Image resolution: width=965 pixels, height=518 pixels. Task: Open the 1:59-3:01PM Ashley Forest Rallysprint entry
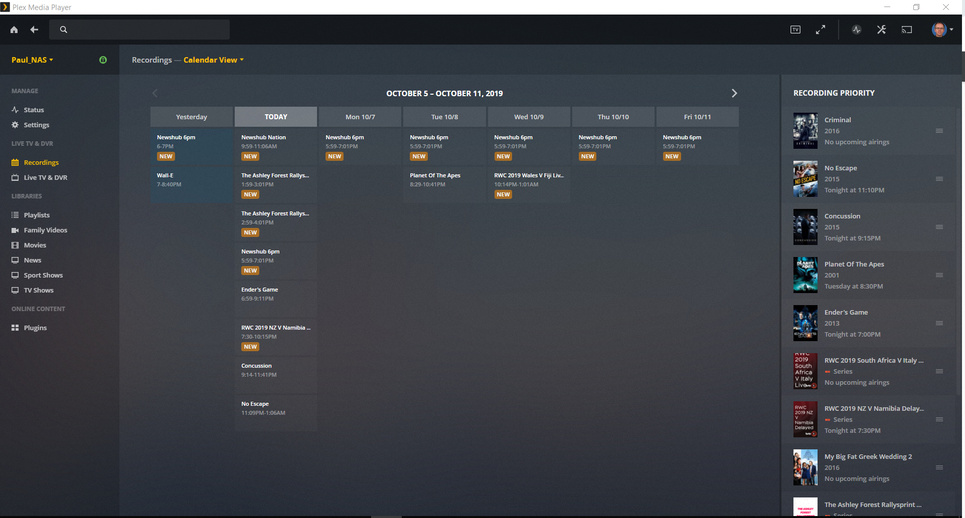[276, 185]
